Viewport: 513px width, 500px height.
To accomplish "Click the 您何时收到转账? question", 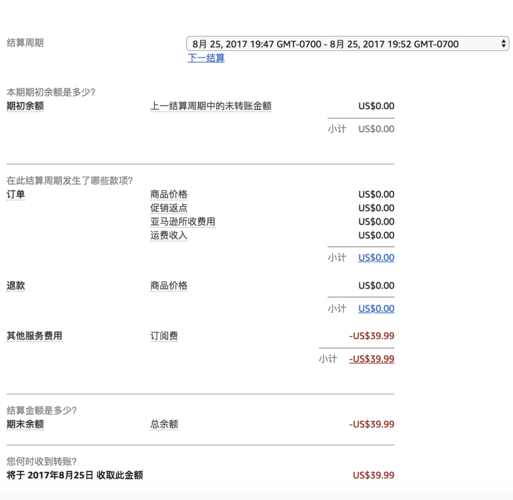I will tap(42, 462).
